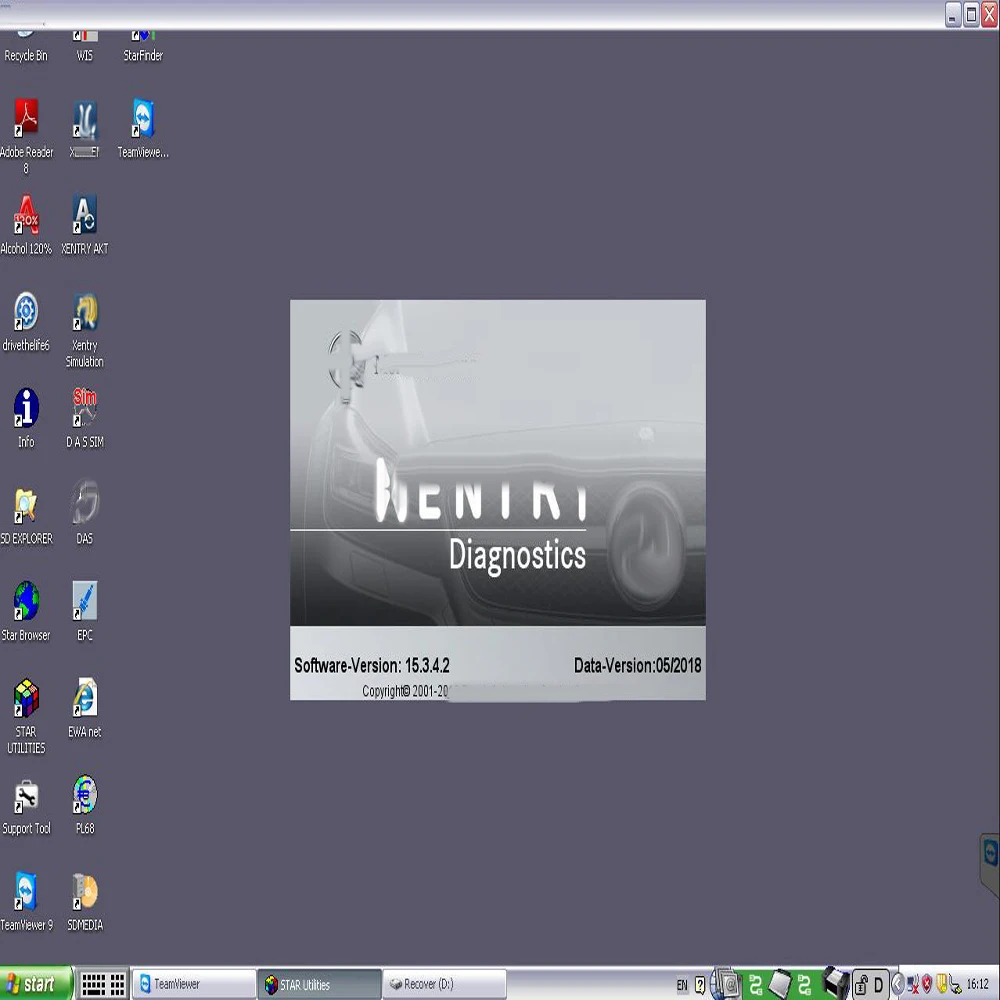The height and width of the screenshot is (1000, 1000).
Task: Switch to the TeamViewer taskbar window
Action: click(193, 984)
